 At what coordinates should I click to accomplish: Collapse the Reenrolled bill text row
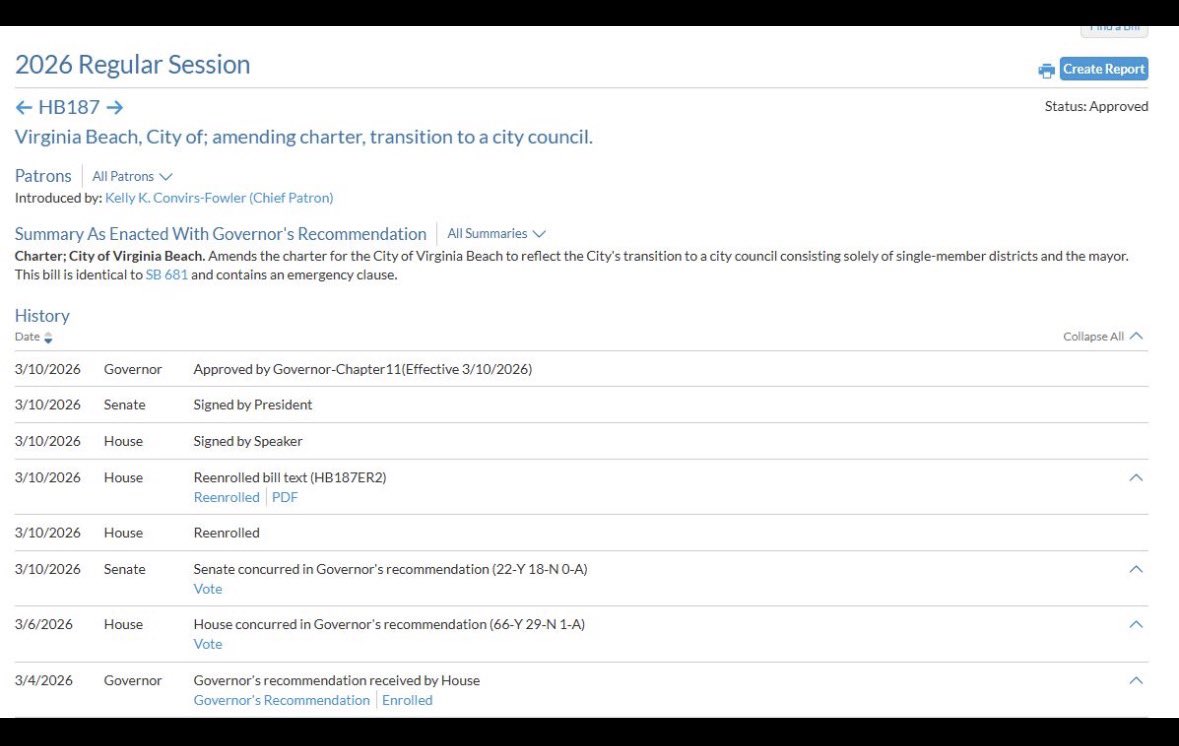point(1135,478)
